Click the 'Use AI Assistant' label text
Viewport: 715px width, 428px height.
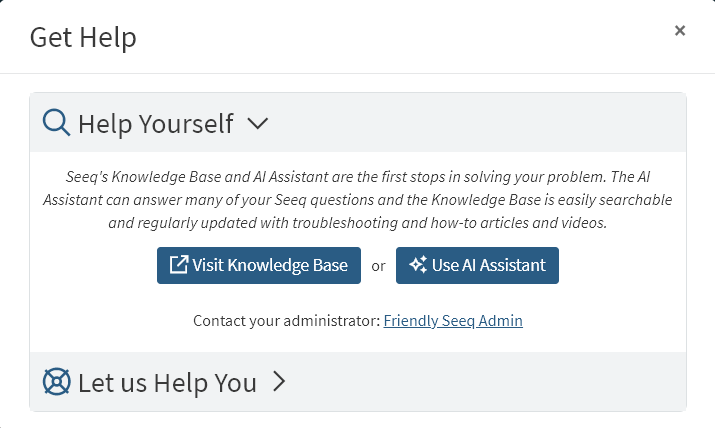489,265
